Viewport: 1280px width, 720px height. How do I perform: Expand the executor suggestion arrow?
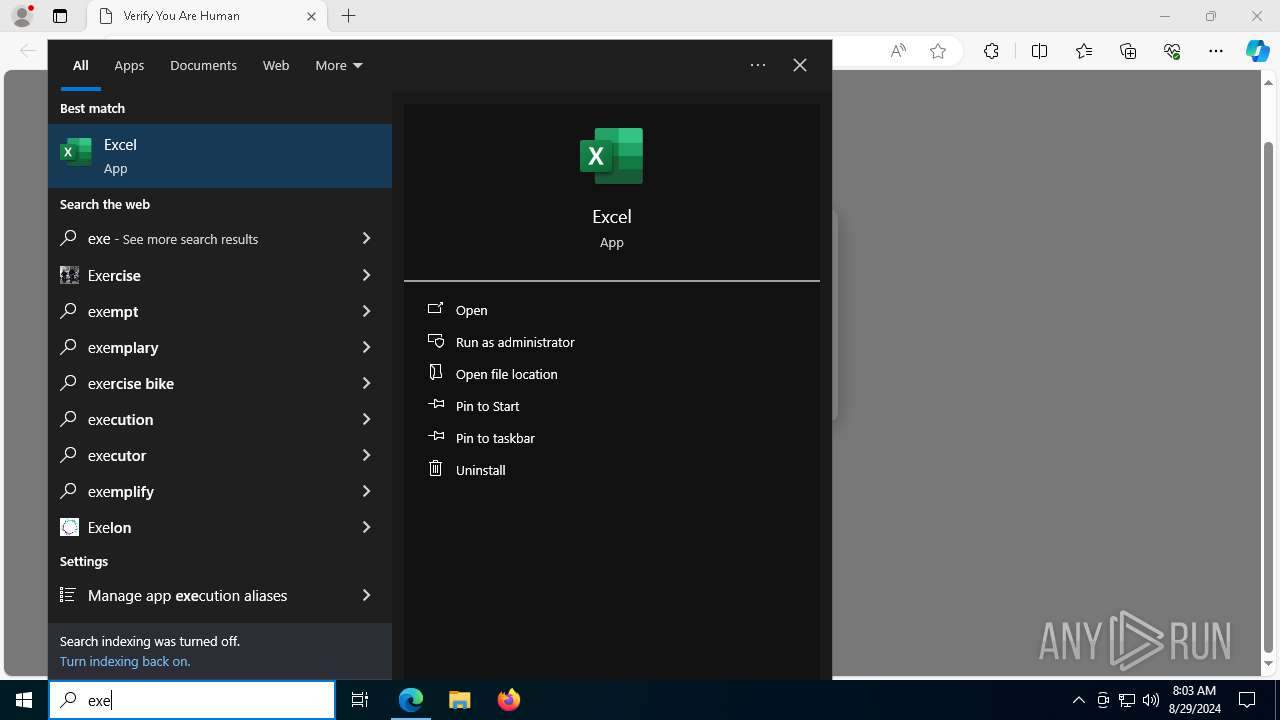click(366, 455)
